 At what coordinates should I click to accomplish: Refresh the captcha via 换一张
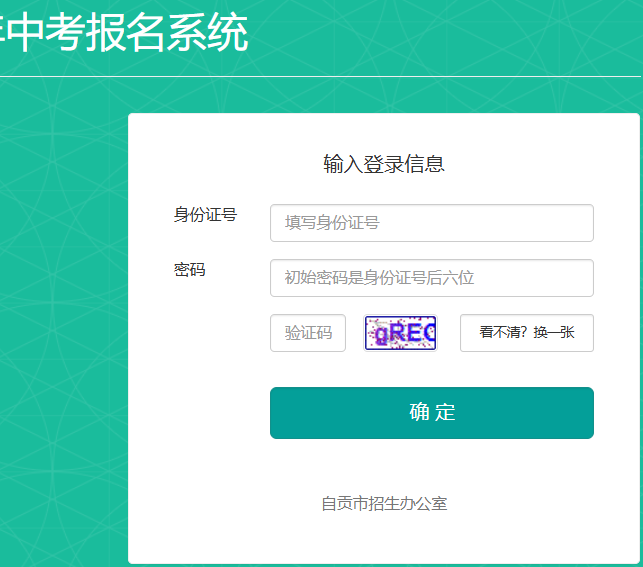(527, 333)
